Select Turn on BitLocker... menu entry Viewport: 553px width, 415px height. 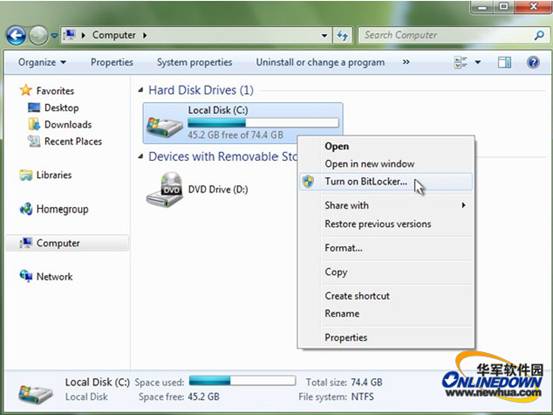tap(386, 182)
